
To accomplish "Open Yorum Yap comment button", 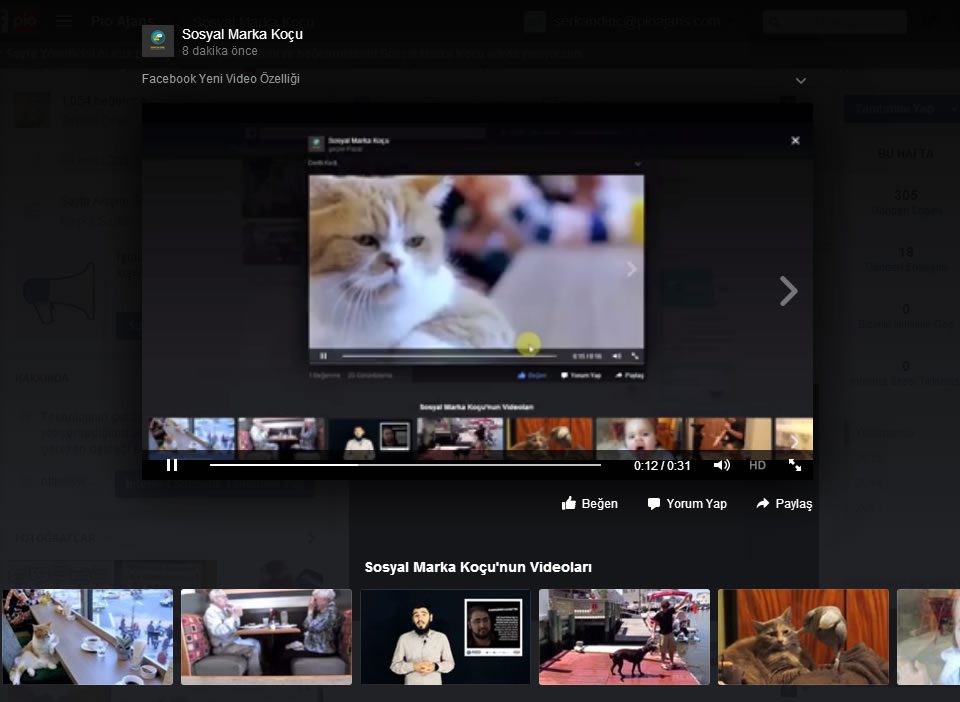I will [687, 503].
